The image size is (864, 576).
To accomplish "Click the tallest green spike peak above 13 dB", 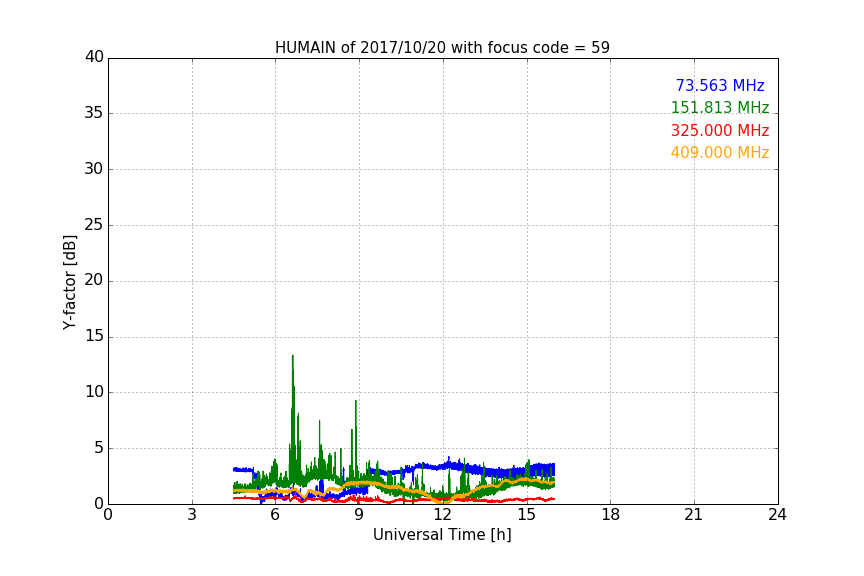I will tap(293, 357).
